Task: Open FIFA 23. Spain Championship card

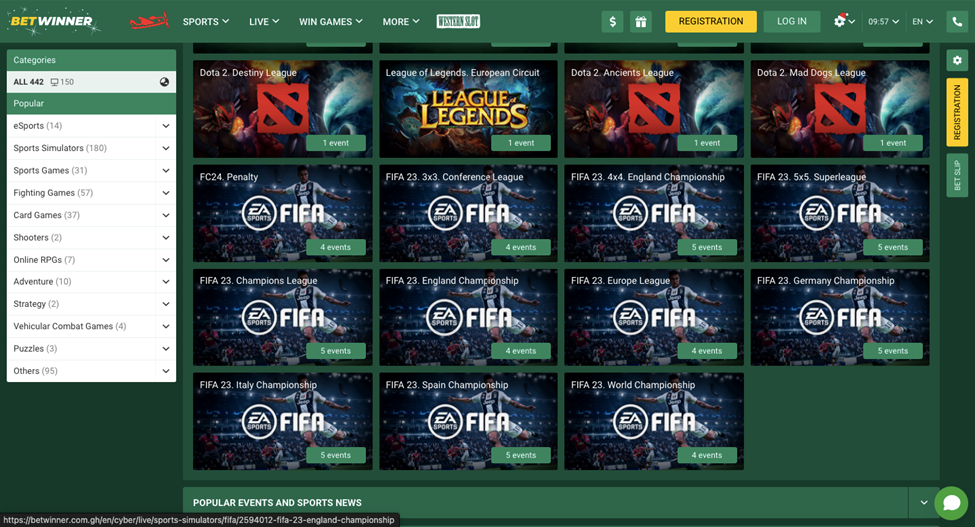Action: 468,421
